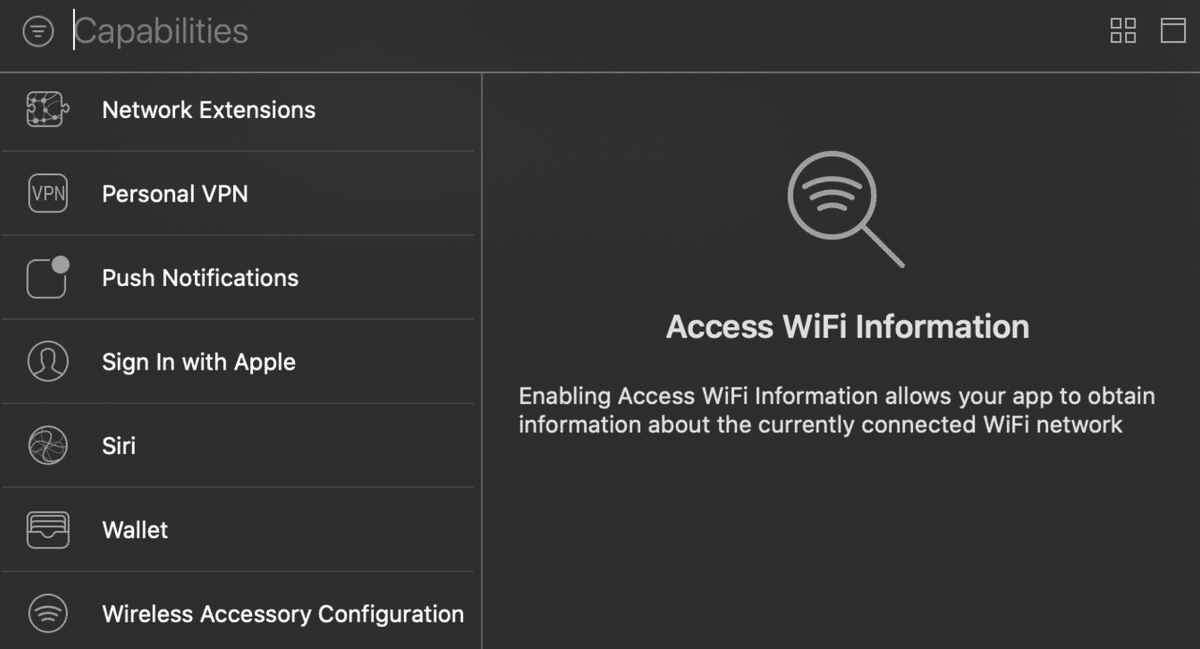Click the VPN badge icon
The image size is (1200, 649).
[47, 194]
